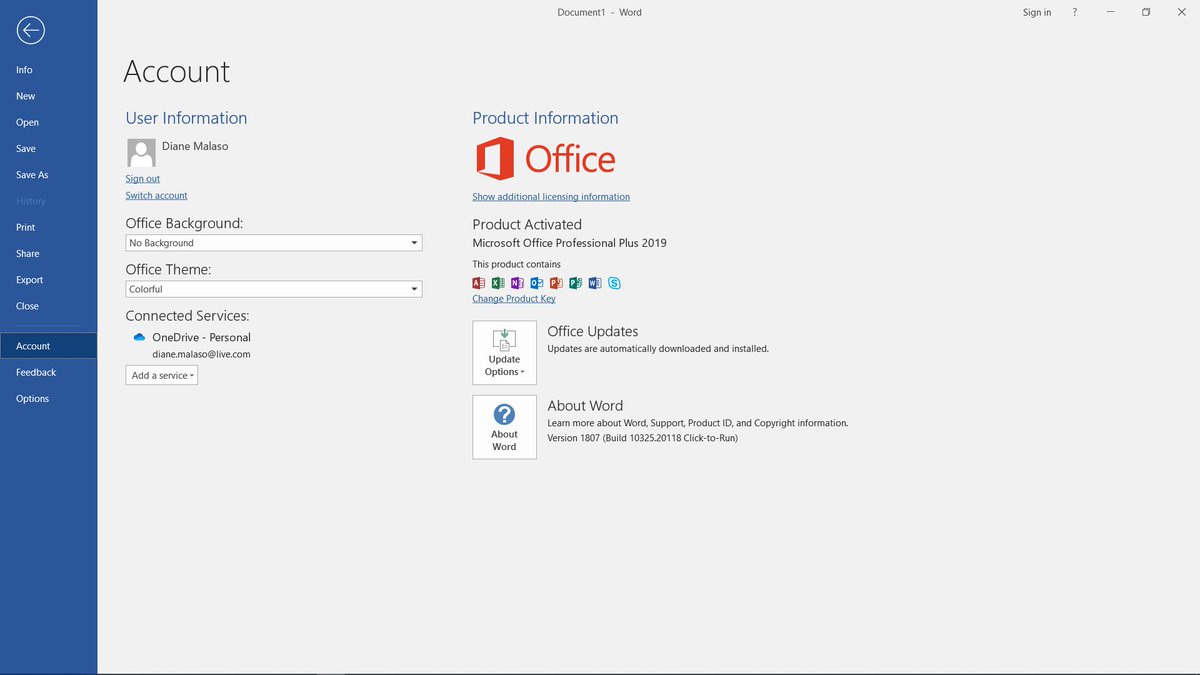Open the Office Background dropdown
The height and width of the screenshot is (675, 1200).
(x=274, y=243)
